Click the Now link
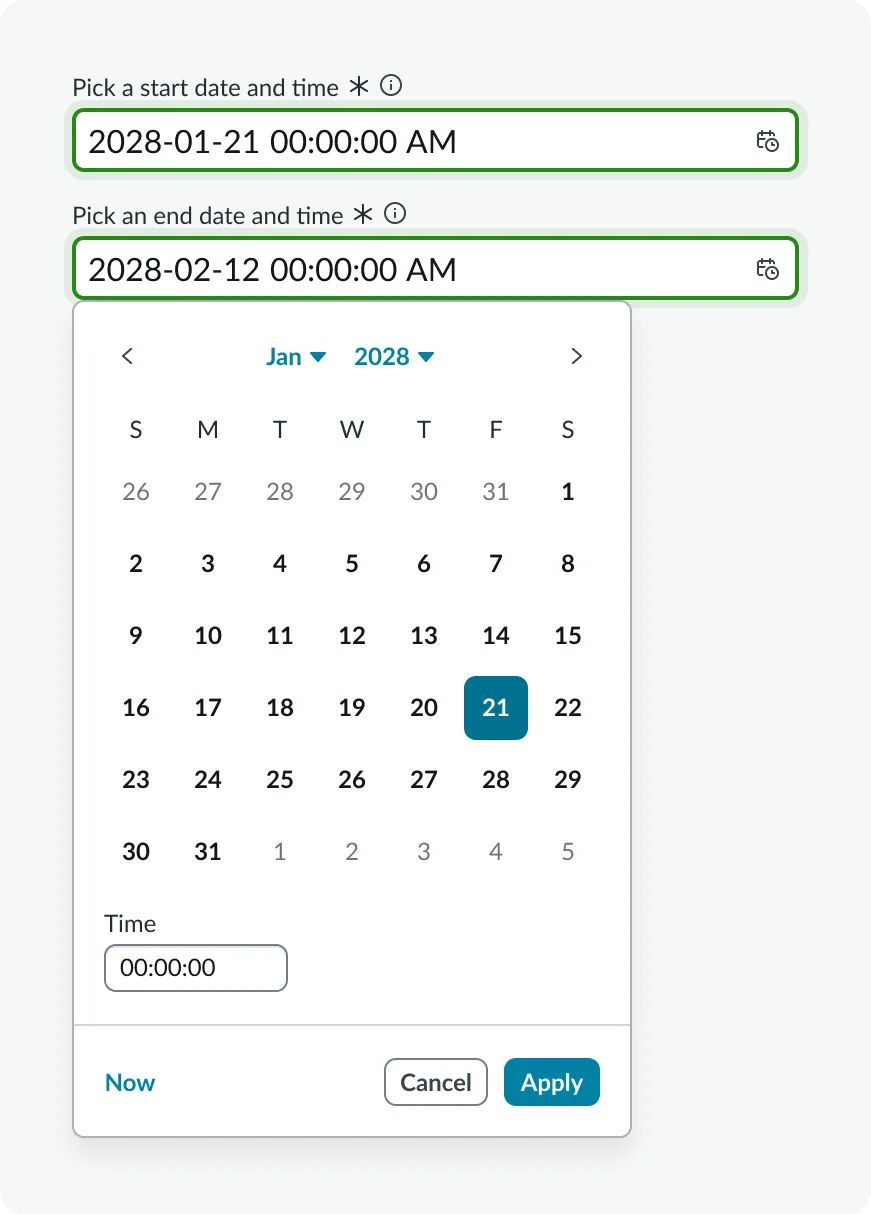This screenshot has width=871, height=1214. [x=130, y=1082]
